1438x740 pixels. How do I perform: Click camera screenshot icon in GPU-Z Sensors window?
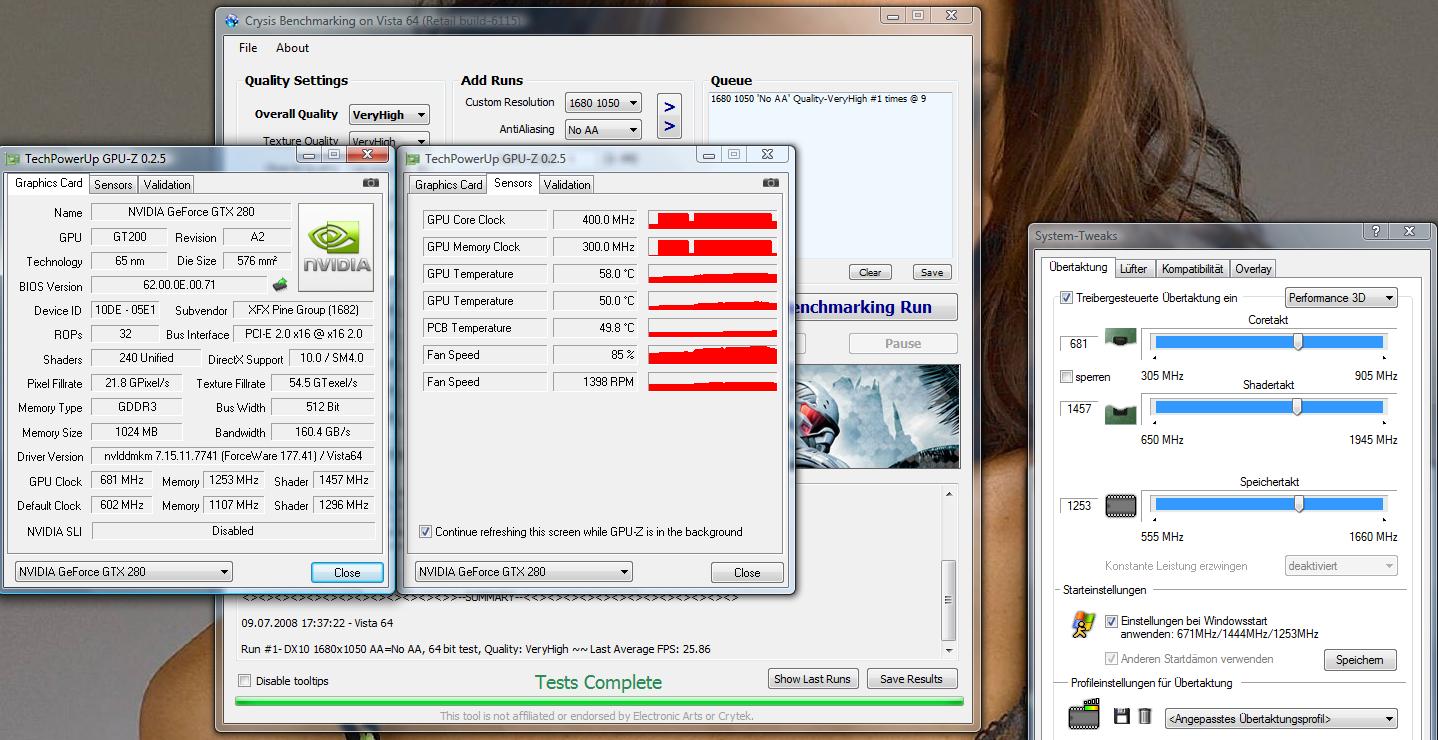[x=770, y=183]
